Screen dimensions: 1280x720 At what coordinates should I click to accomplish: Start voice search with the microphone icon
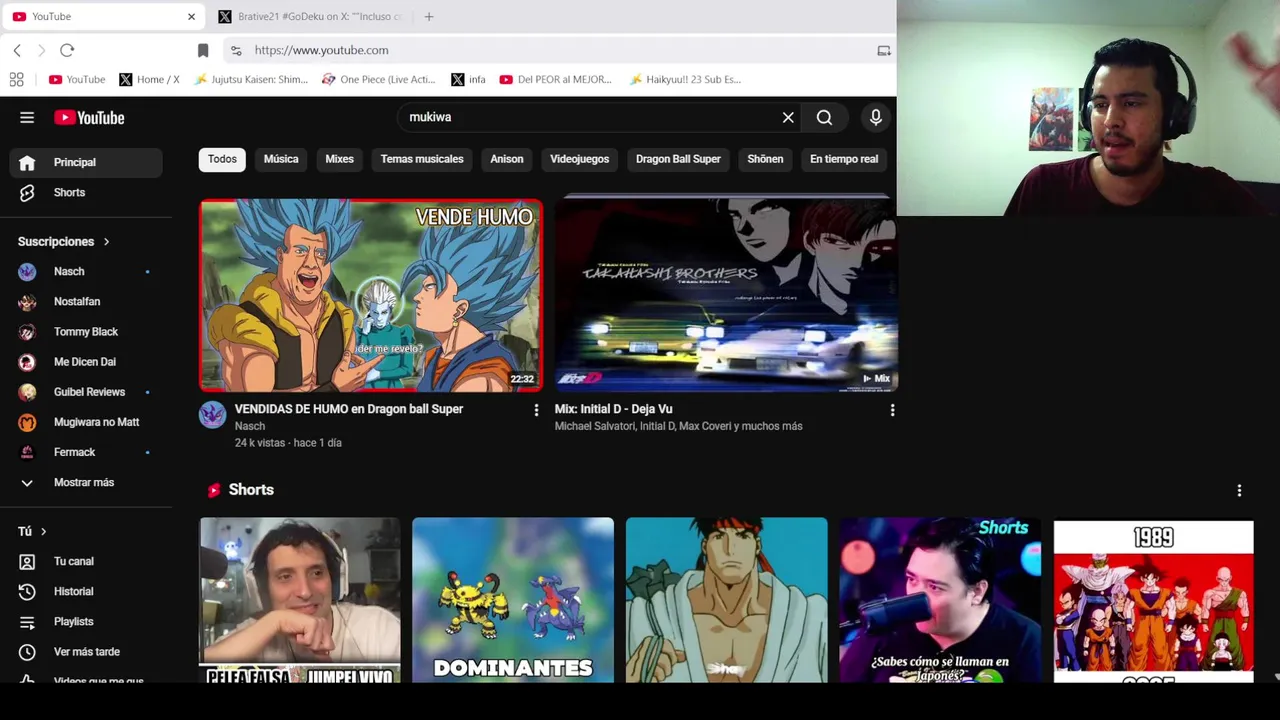point(876,118)
